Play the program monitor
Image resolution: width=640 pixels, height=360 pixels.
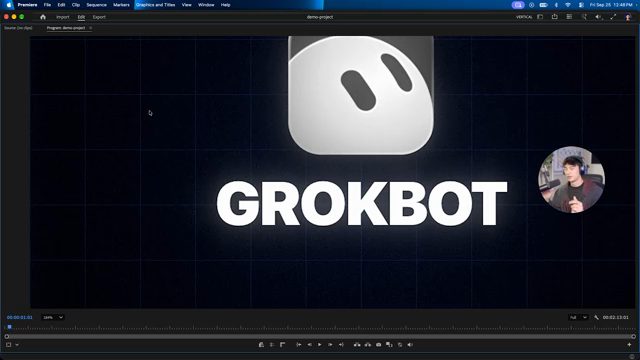320,345
